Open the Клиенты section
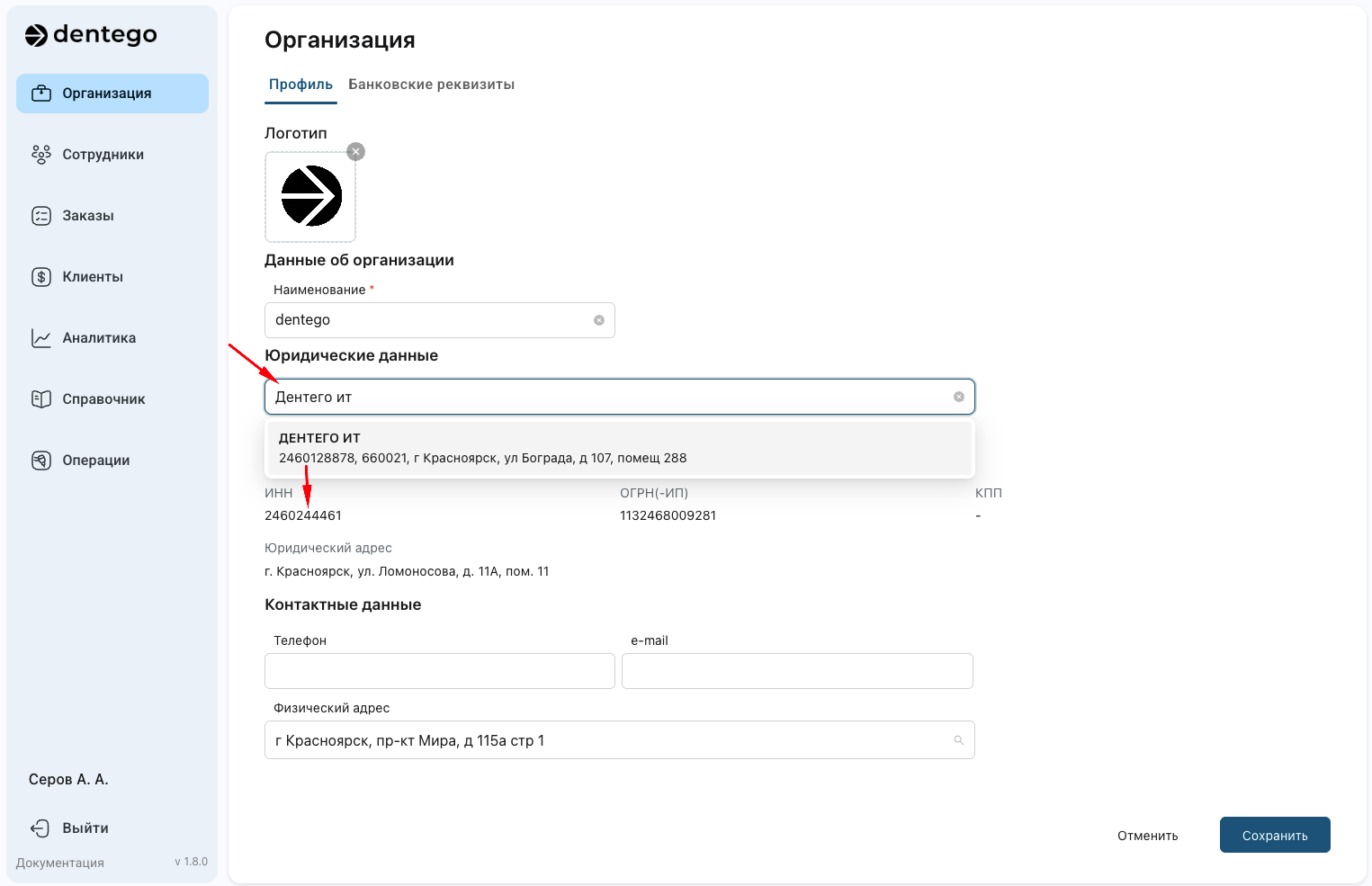 click(x=92, y=276)
